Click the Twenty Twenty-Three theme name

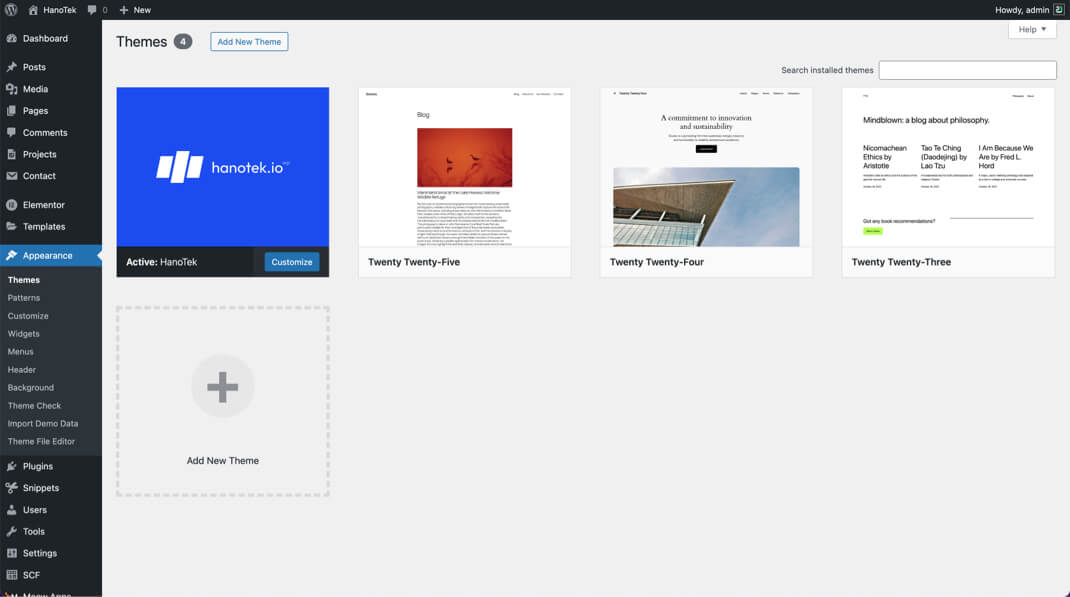click(901, 262)
